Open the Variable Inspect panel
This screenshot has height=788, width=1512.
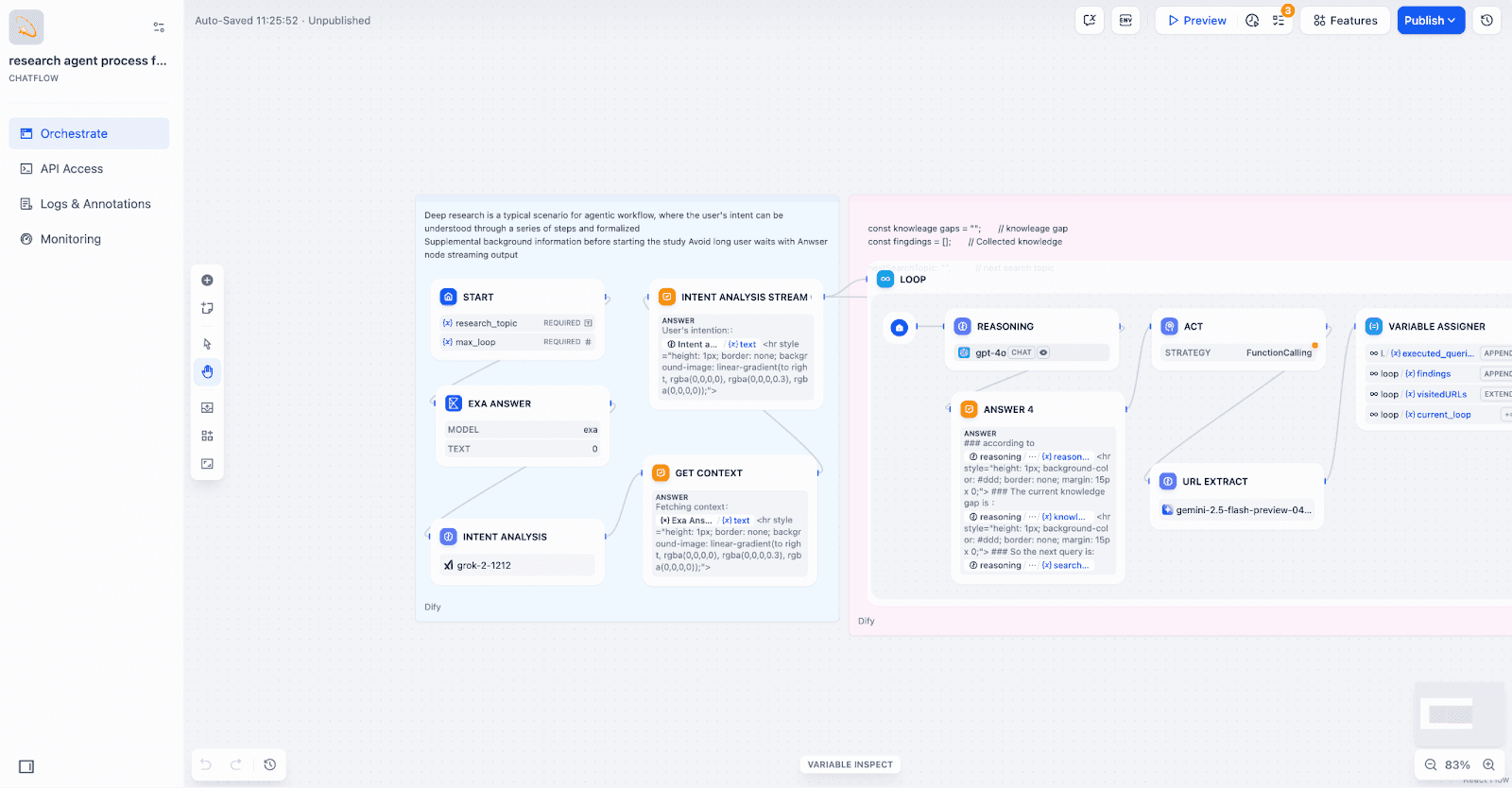(x=850, y=764)
